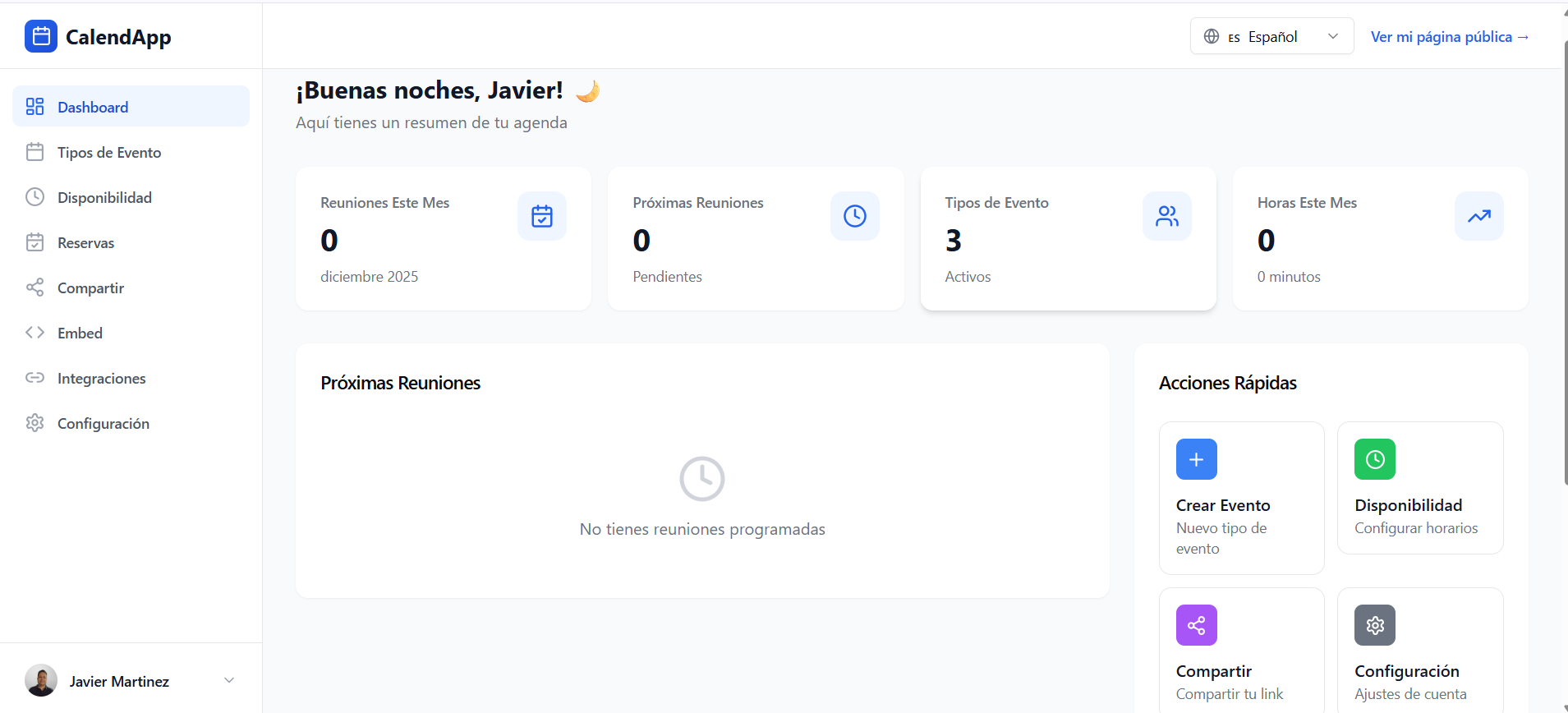This screenshot has height=713, width=1568.
Task: Click the Configuración gear icon in sidebar
Action: pos(34,423)
